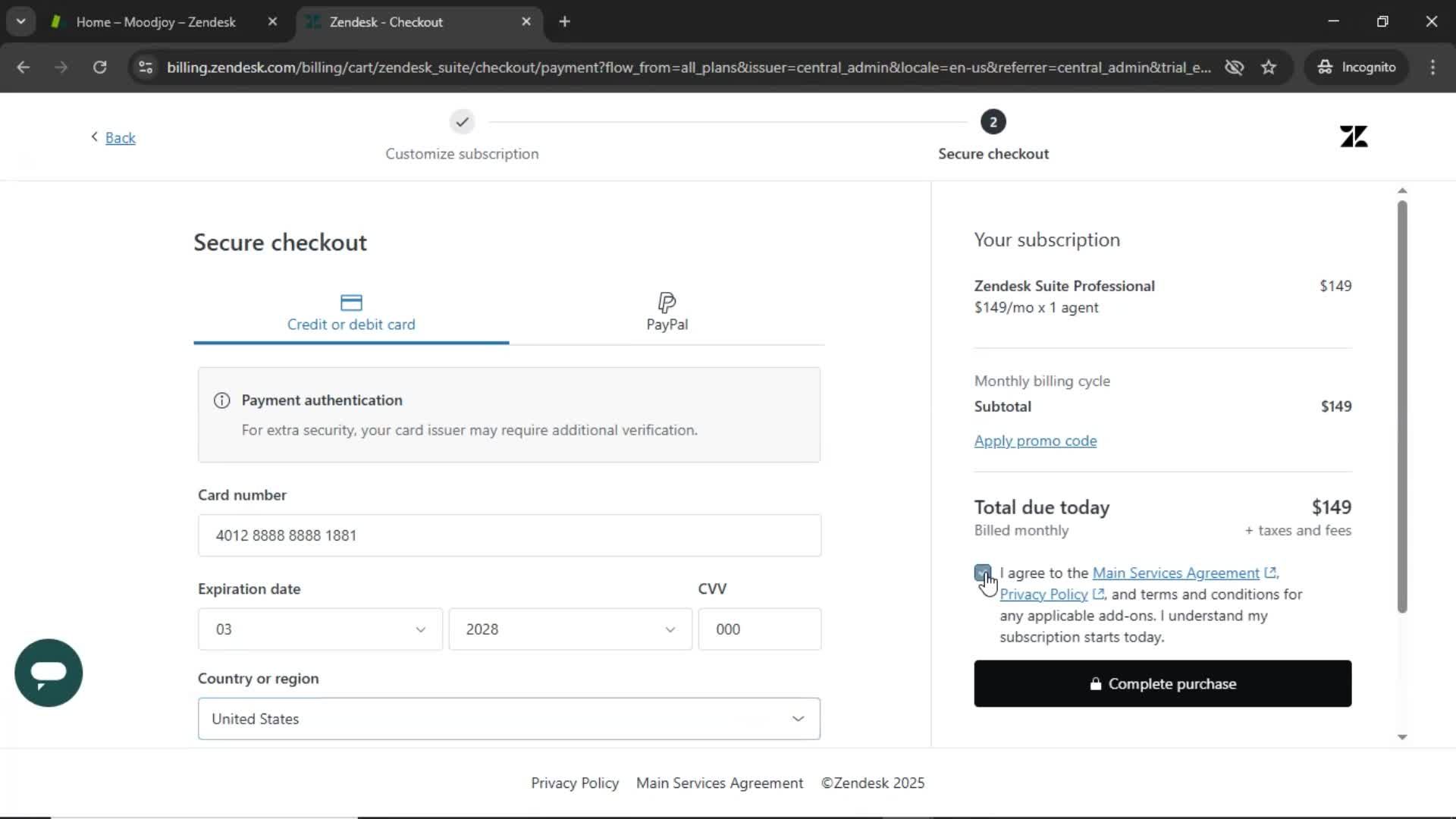This screenshot has height=819, width=1456.
Task: Reload the checkout page
Action: pyautogui.click(x=99, y=67)
